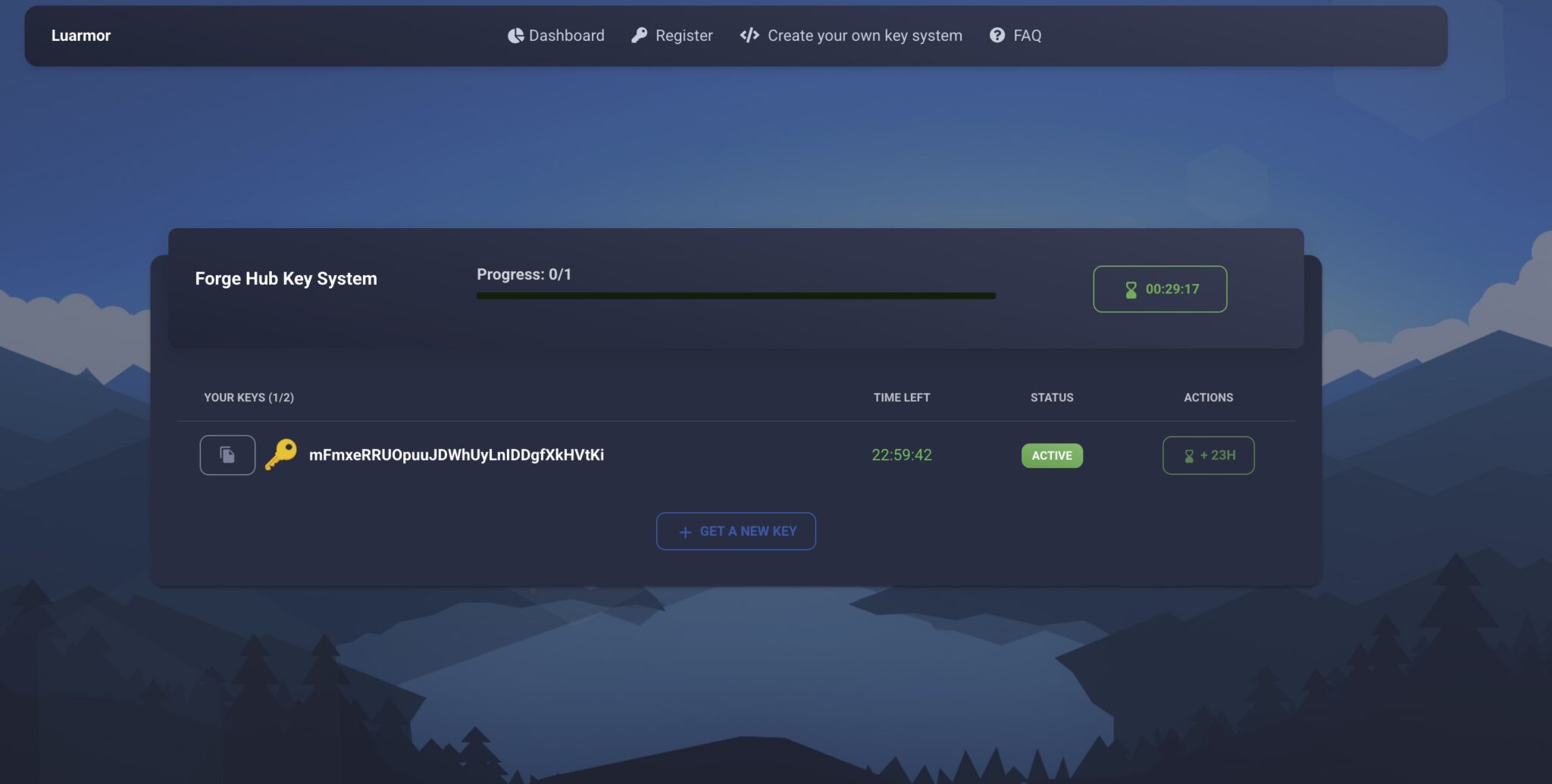Screen dimensions: 1552x784
Task: Click the hourglass icon in the 00:29:17 timer
Action: click(1131, 289)
